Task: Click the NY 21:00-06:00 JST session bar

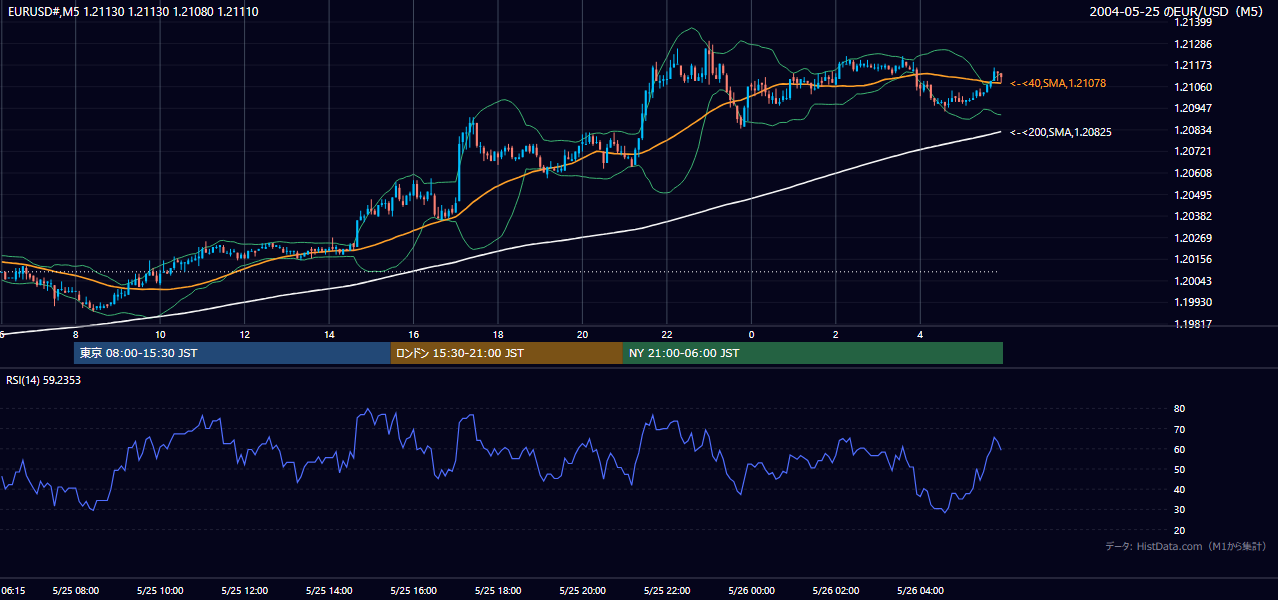Action: [x=813, y=353]
